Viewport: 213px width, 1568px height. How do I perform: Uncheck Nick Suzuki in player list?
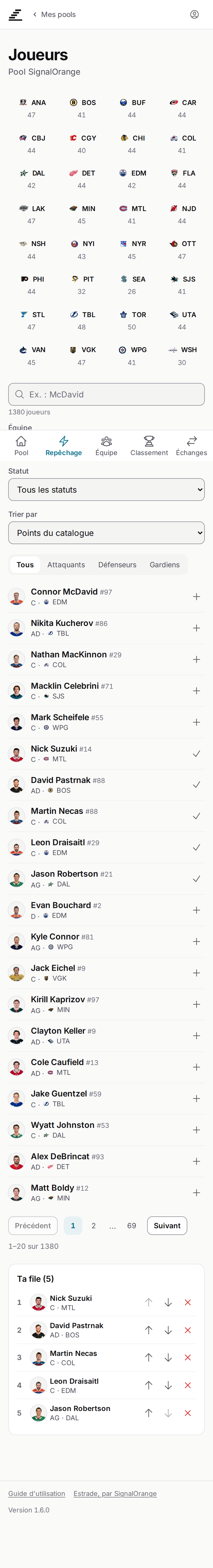click(x=197, y=754)
